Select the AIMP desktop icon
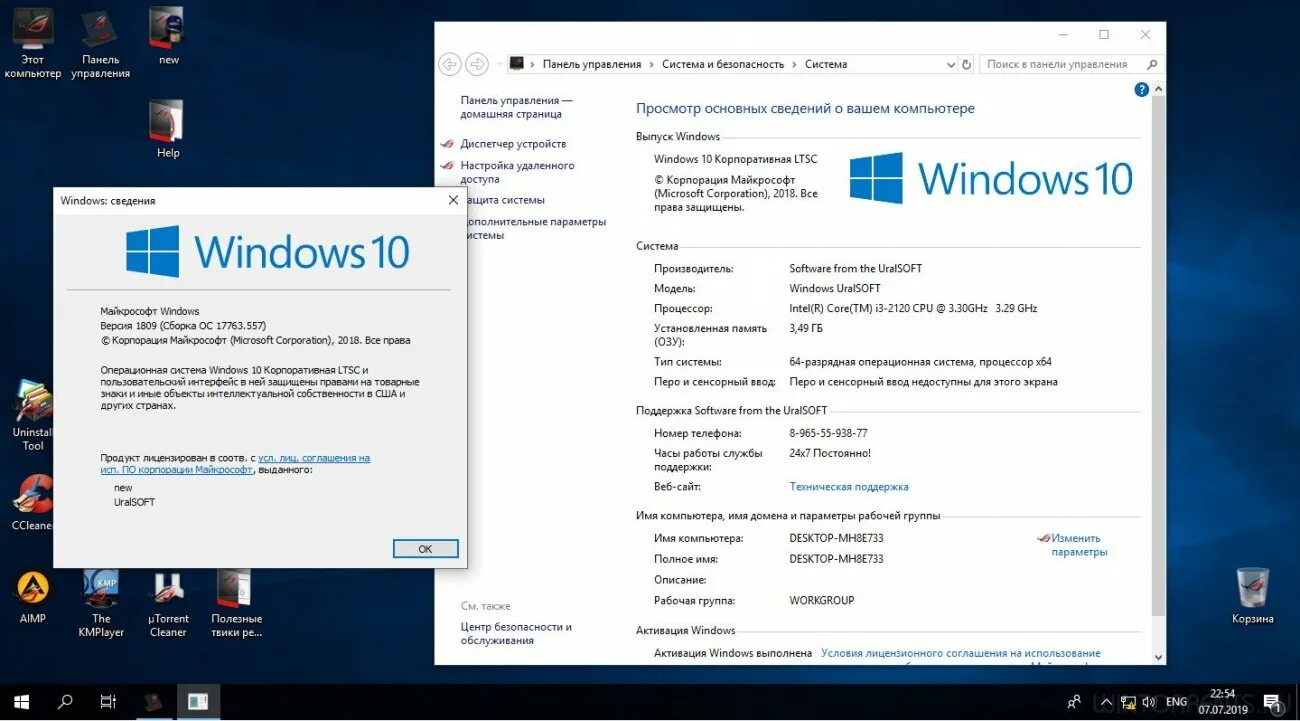 [x=32, y=597]
